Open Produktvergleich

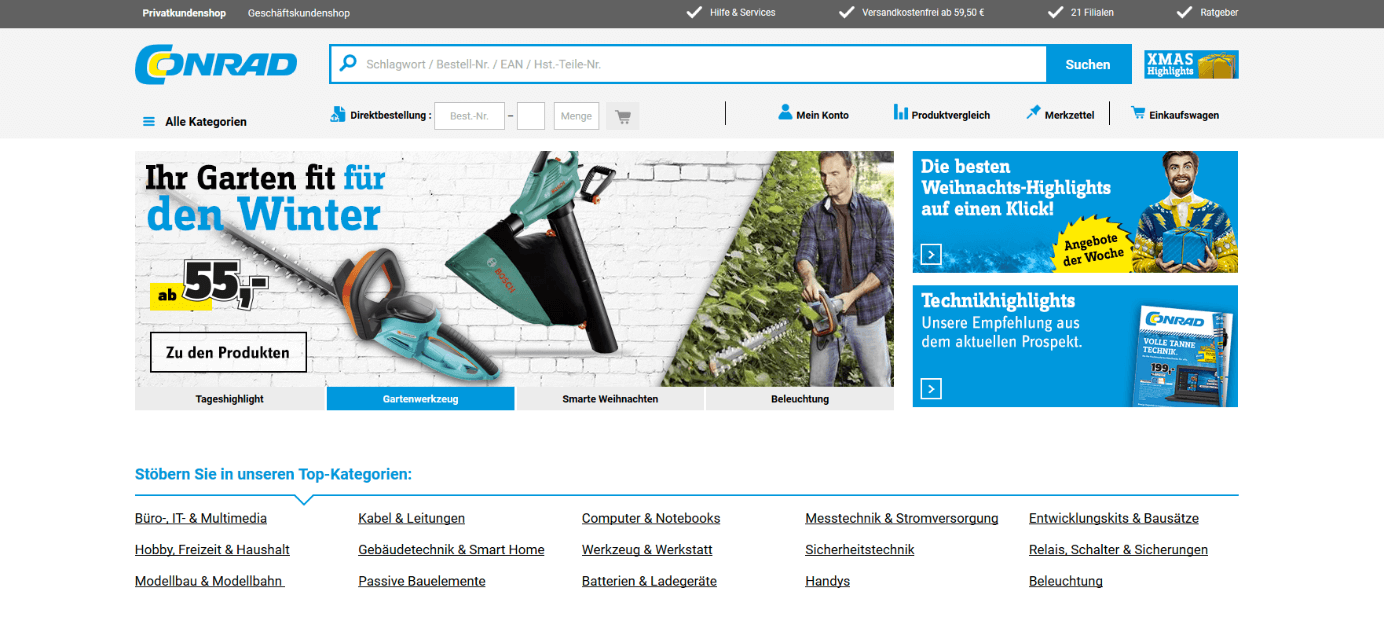coord(951,115)
